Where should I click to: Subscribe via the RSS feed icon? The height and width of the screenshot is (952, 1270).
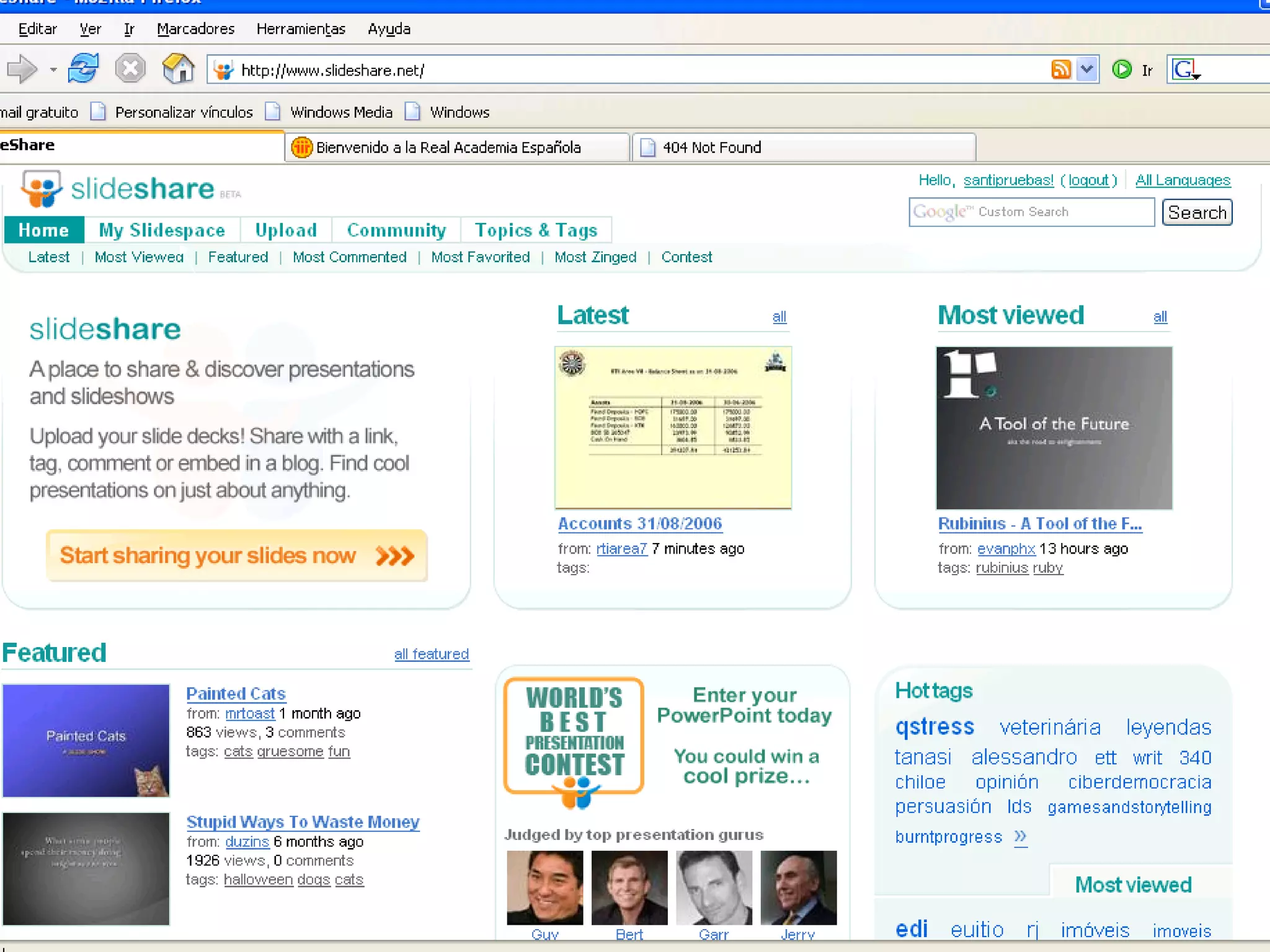pos(1060,69)
